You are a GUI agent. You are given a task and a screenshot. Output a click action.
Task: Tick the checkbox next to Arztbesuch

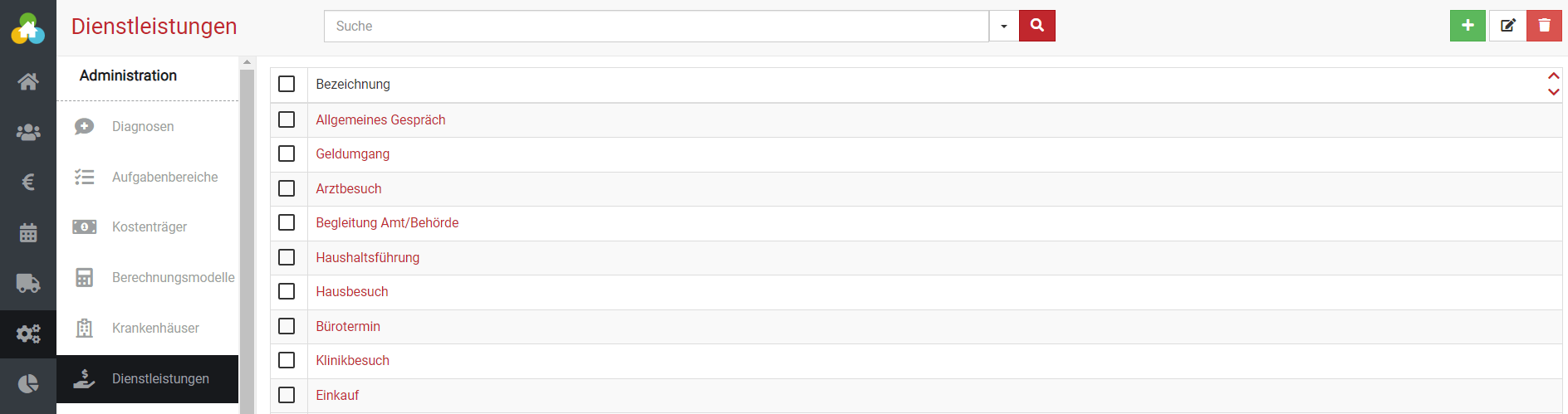287,188
